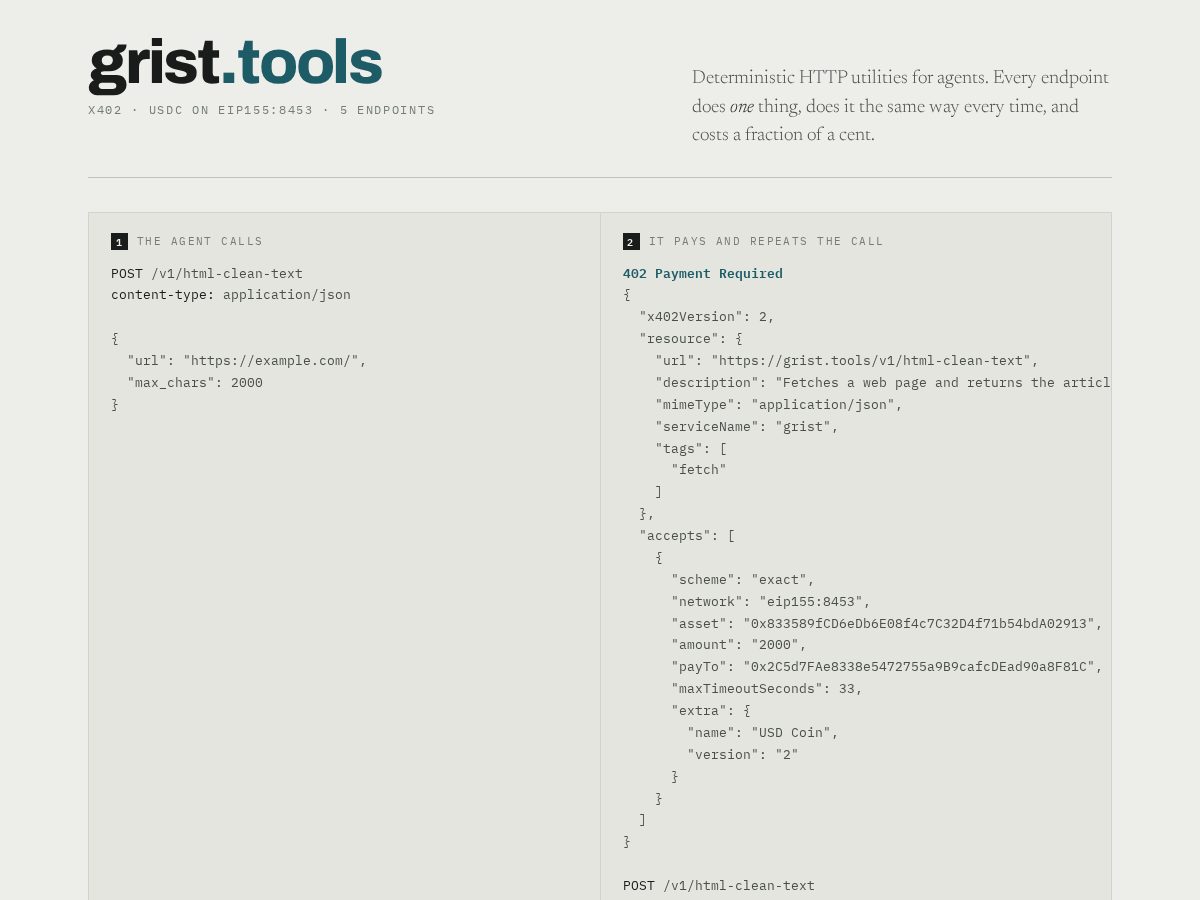The image size is (1200, 900).
Task: Click the '"extra": {' line
Action: (x=711, y=711)
